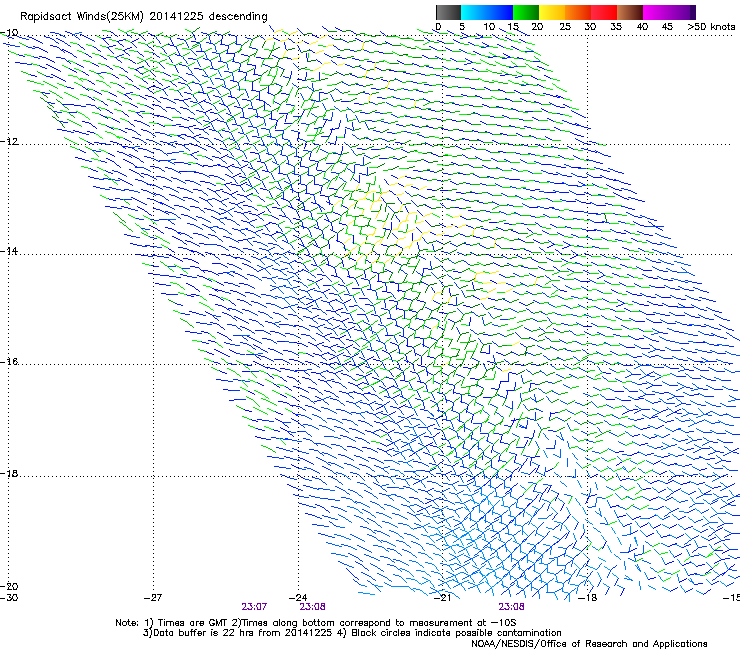
Task: Click the blue 10-15 knots color swatch
Action: pyautogui.click(x=500, y=12)
